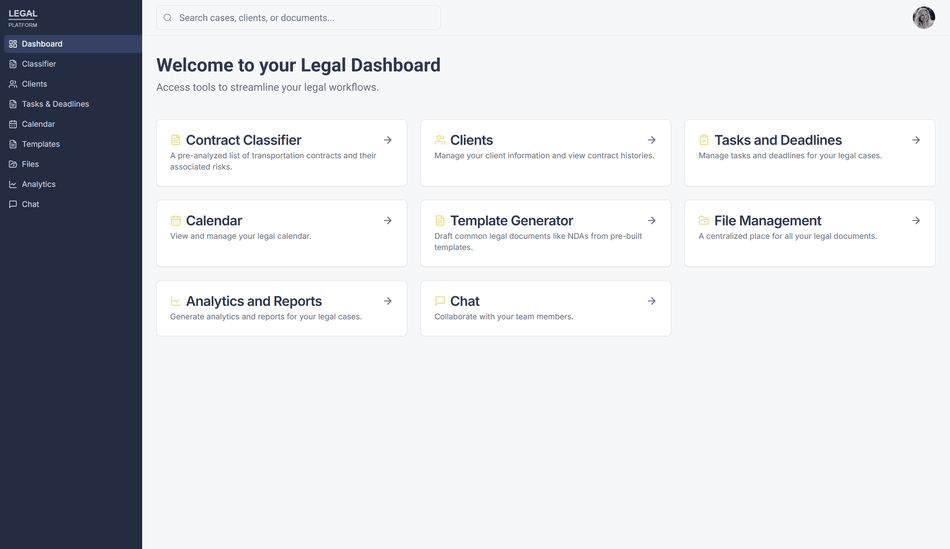950x549 pixels.
Task: Click the Dashboard icon in the sidebar
Action: (13, 44)
